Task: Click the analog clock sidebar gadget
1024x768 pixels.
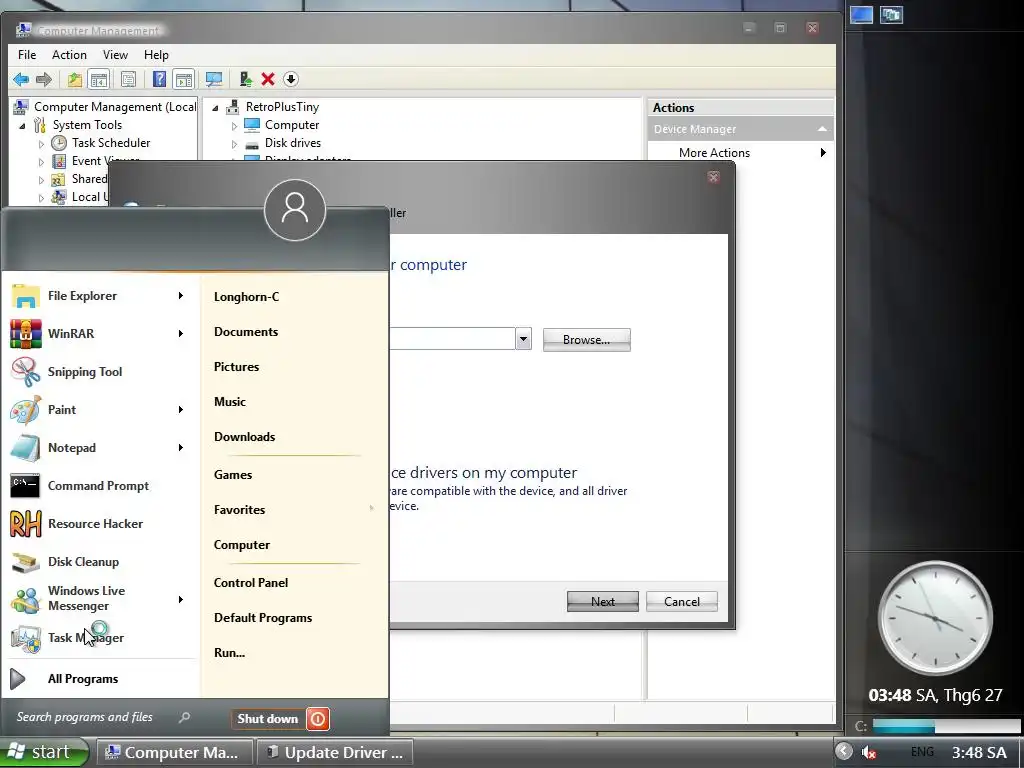Action: (935, 617)
